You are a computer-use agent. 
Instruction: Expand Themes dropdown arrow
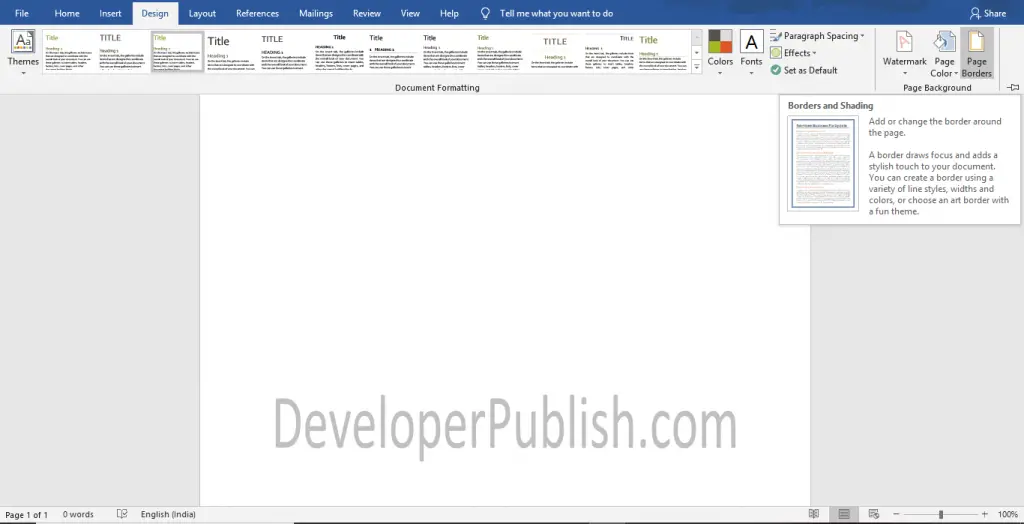point(23,73)
